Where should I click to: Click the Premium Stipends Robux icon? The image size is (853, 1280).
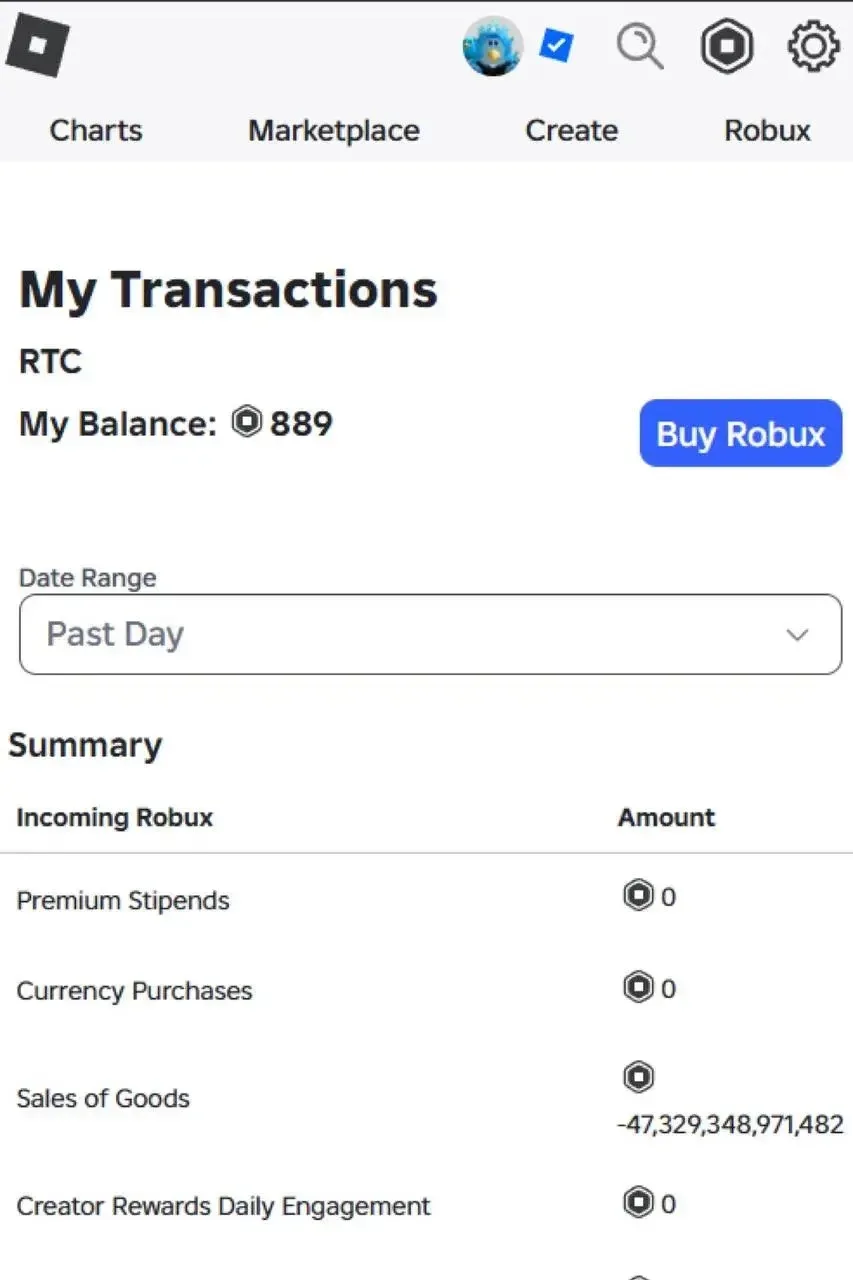tap(638, 895)
